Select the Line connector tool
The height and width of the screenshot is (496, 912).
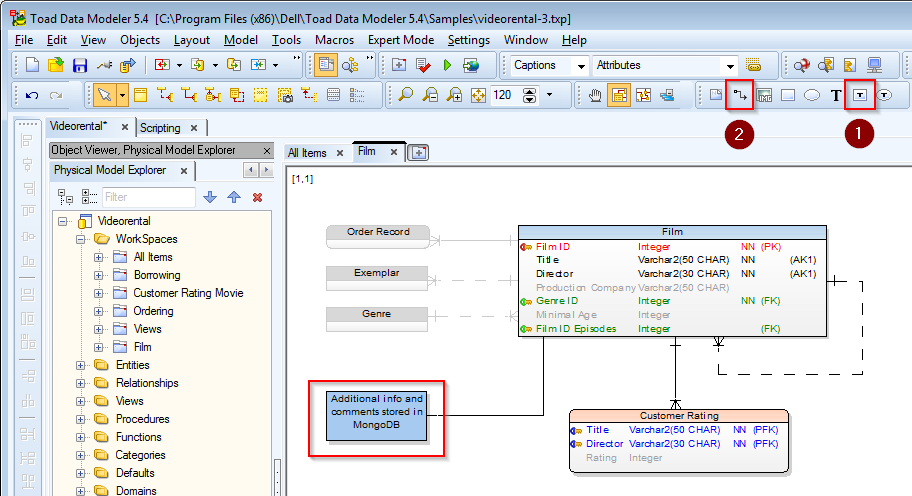coord(740,95)
